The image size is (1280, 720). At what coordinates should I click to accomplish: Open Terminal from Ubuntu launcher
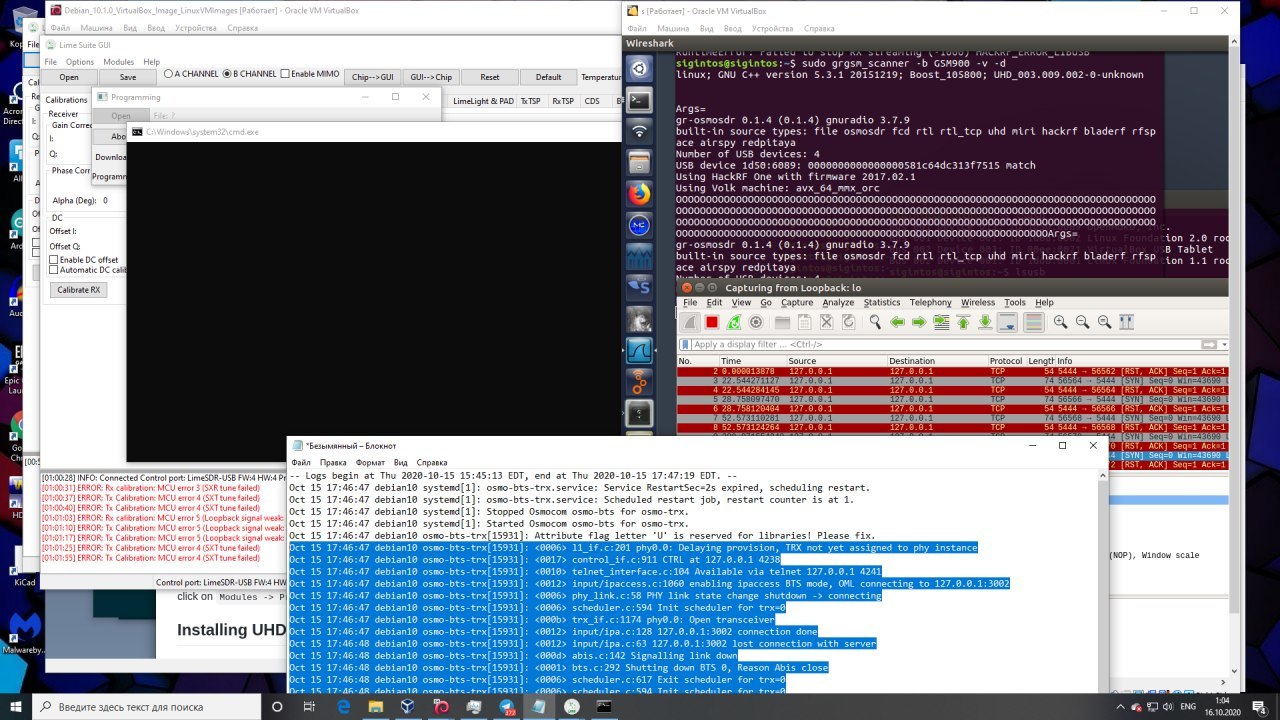(x=639, y=101)
